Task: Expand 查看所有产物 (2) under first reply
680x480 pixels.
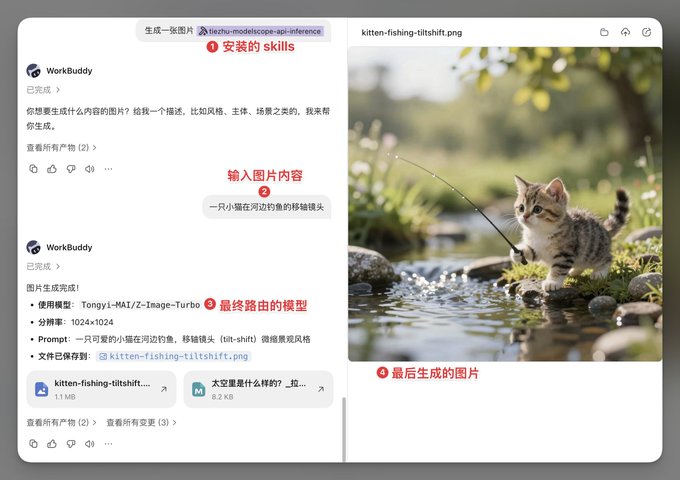Action: 61,147
